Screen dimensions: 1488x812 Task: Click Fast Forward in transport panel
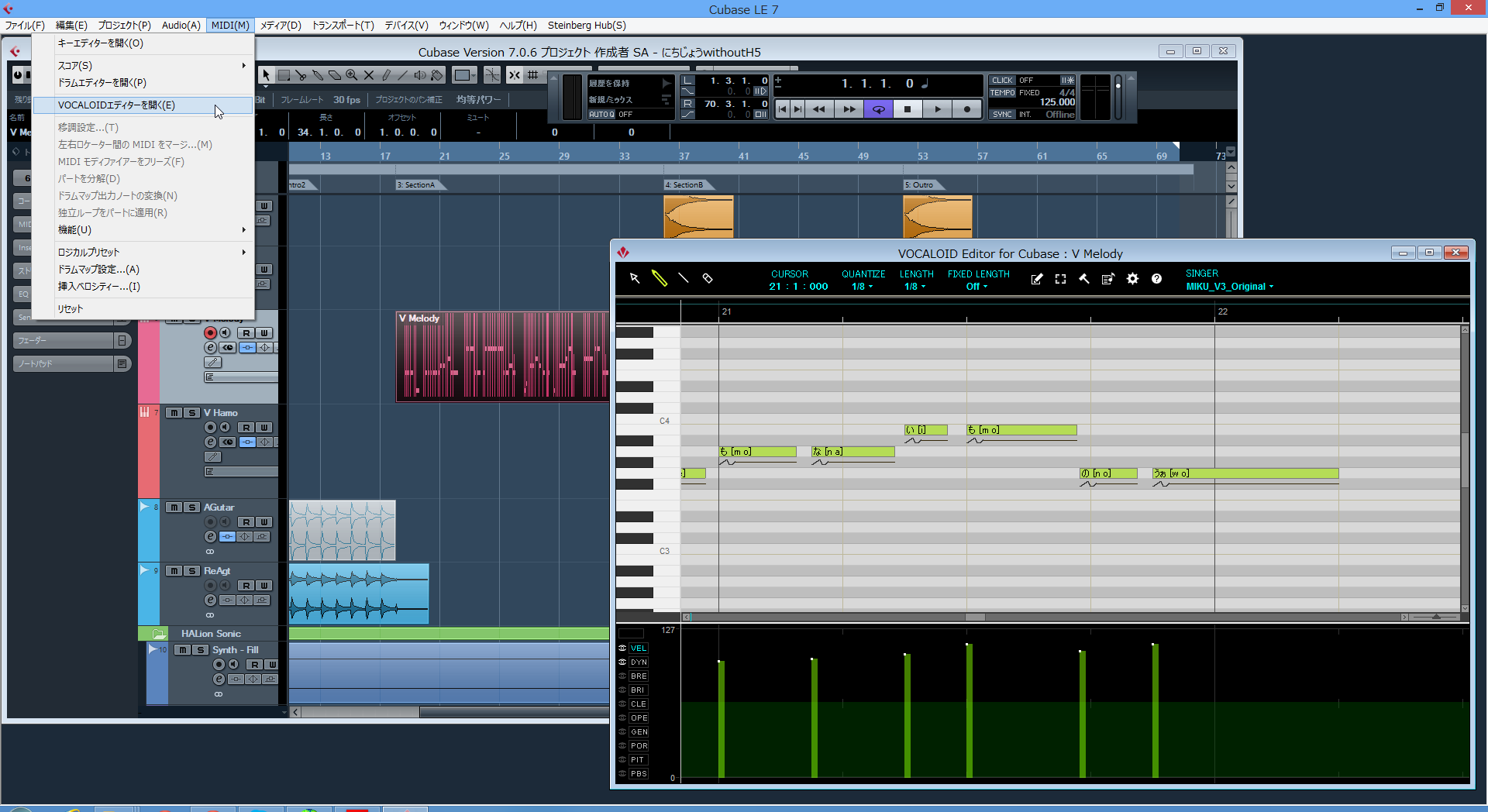coord(849,109)
